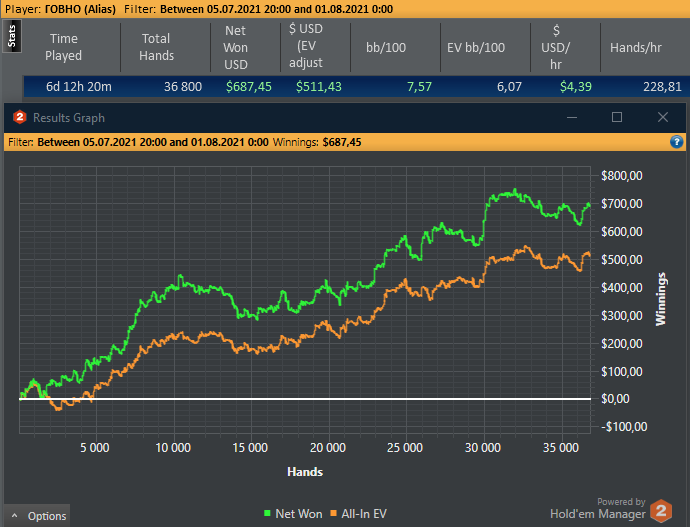This screenshot has height=527, width=690.
Task: Sort by $ USD EV adjust column
Action: pos(306,46)
